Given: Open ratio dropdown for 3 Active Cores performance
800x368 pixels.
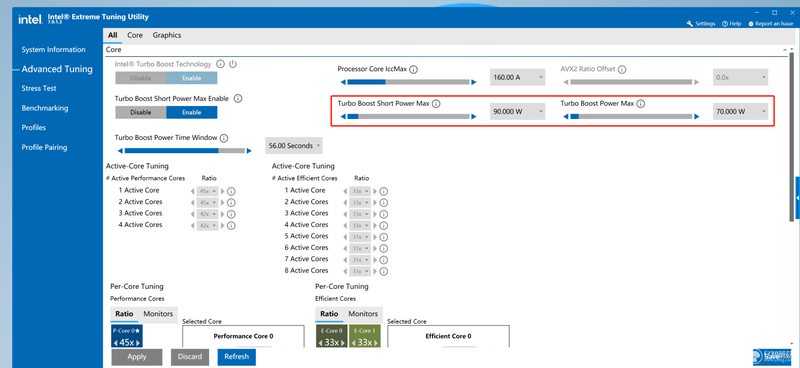Looking at the screenshot, I should [x=209, y=214].
